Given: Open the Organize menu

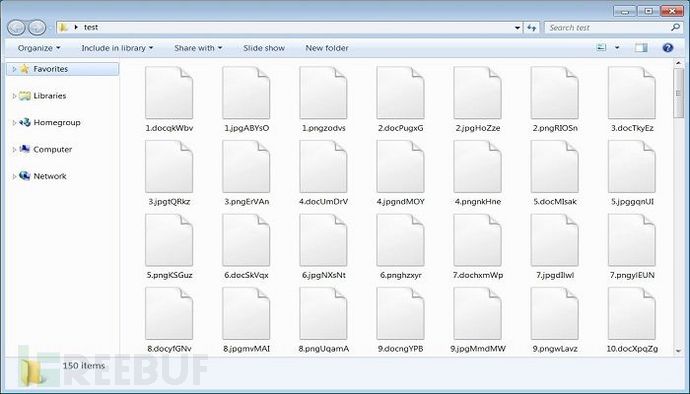Looking at the screenshot, I should (39, 48).
